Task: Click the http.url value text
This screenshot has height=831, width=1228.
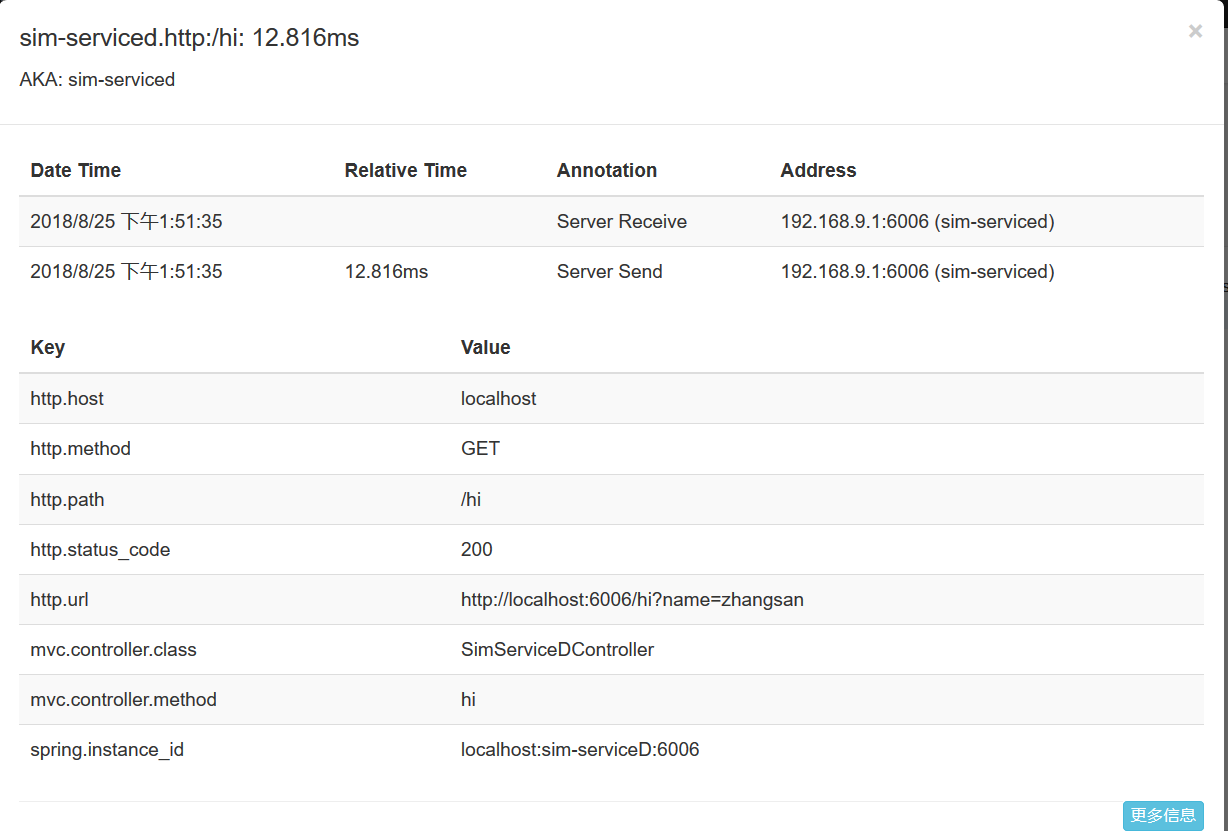Action: point(632,600)
